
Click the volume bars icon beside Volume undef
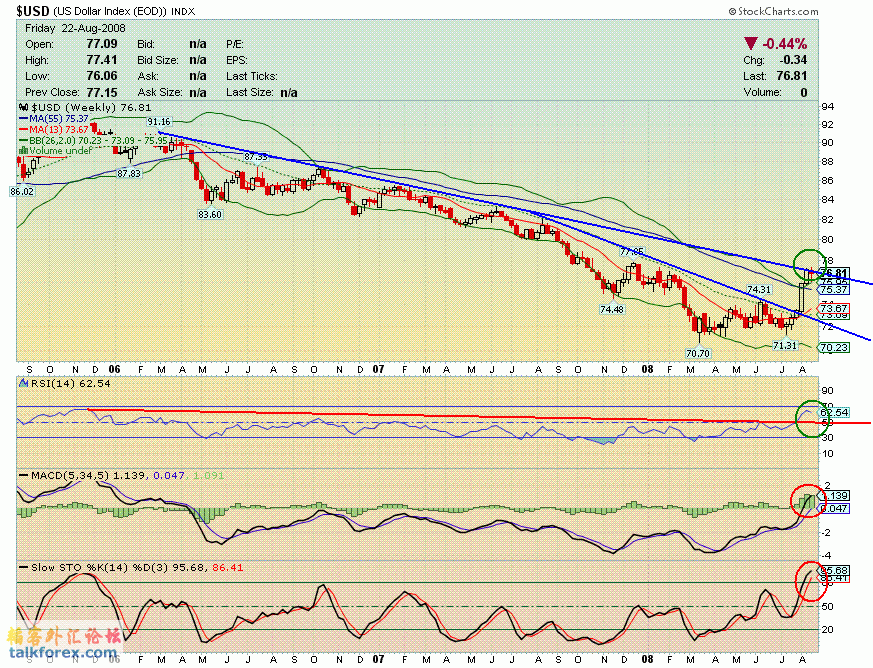pyautogui.click(x=24, y=151)
